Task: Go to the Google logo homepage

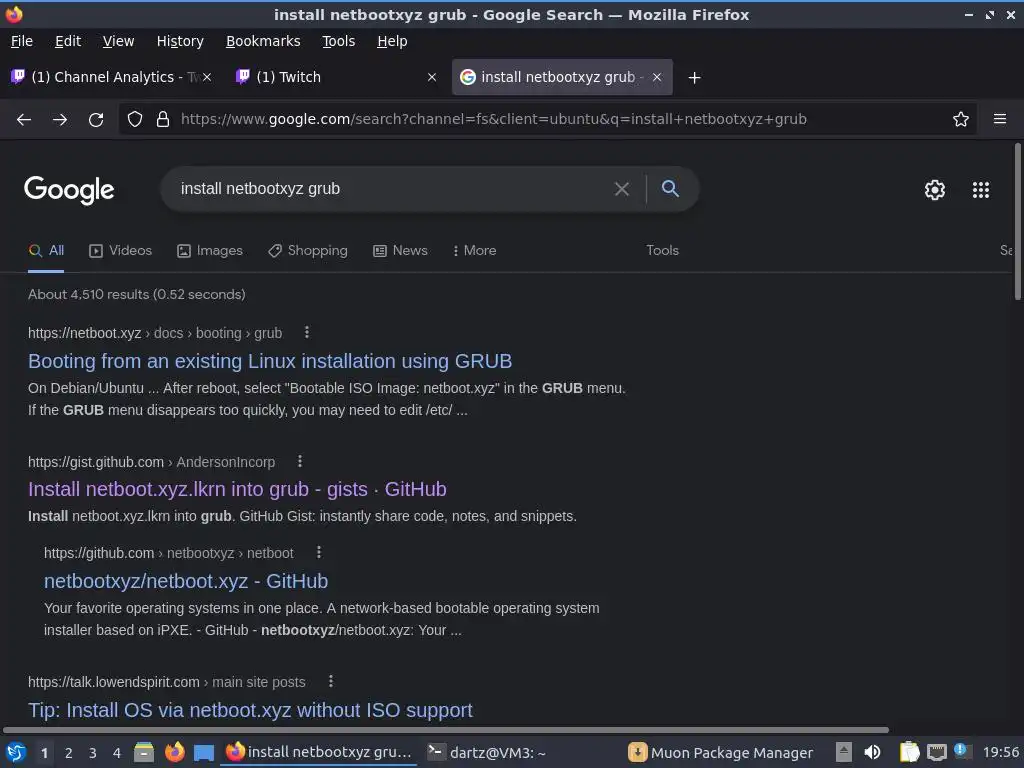Action: click(x=69, y=190)
